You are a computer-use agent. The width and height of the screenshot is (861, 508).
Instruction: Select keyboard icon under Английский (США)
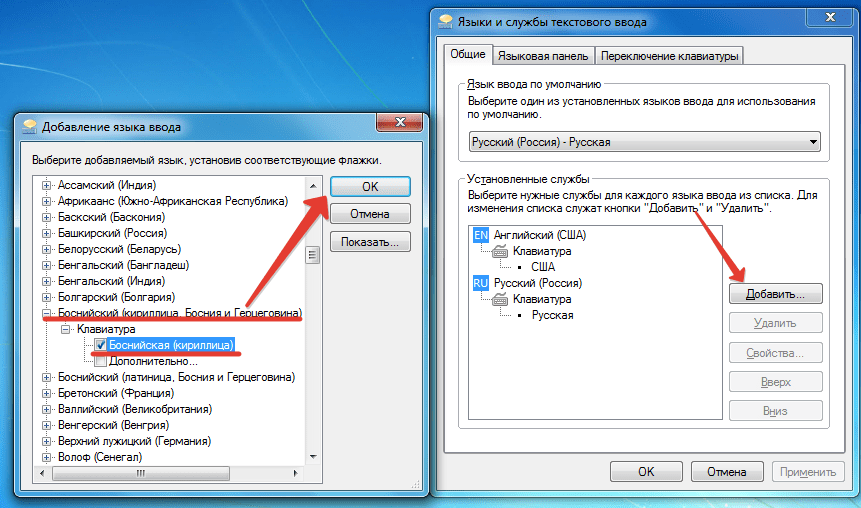coord(500,252)
